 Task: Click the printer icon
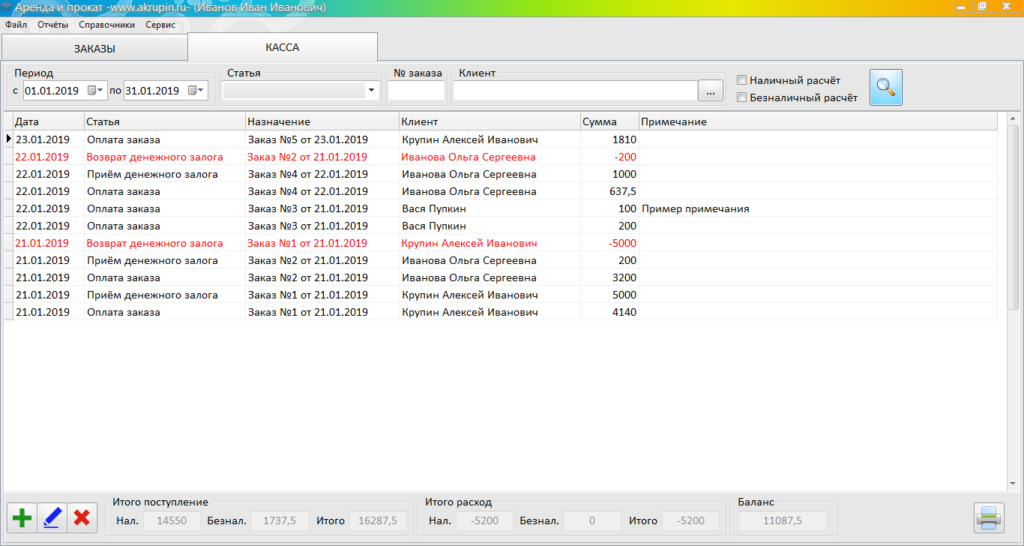tap(988, 518)
